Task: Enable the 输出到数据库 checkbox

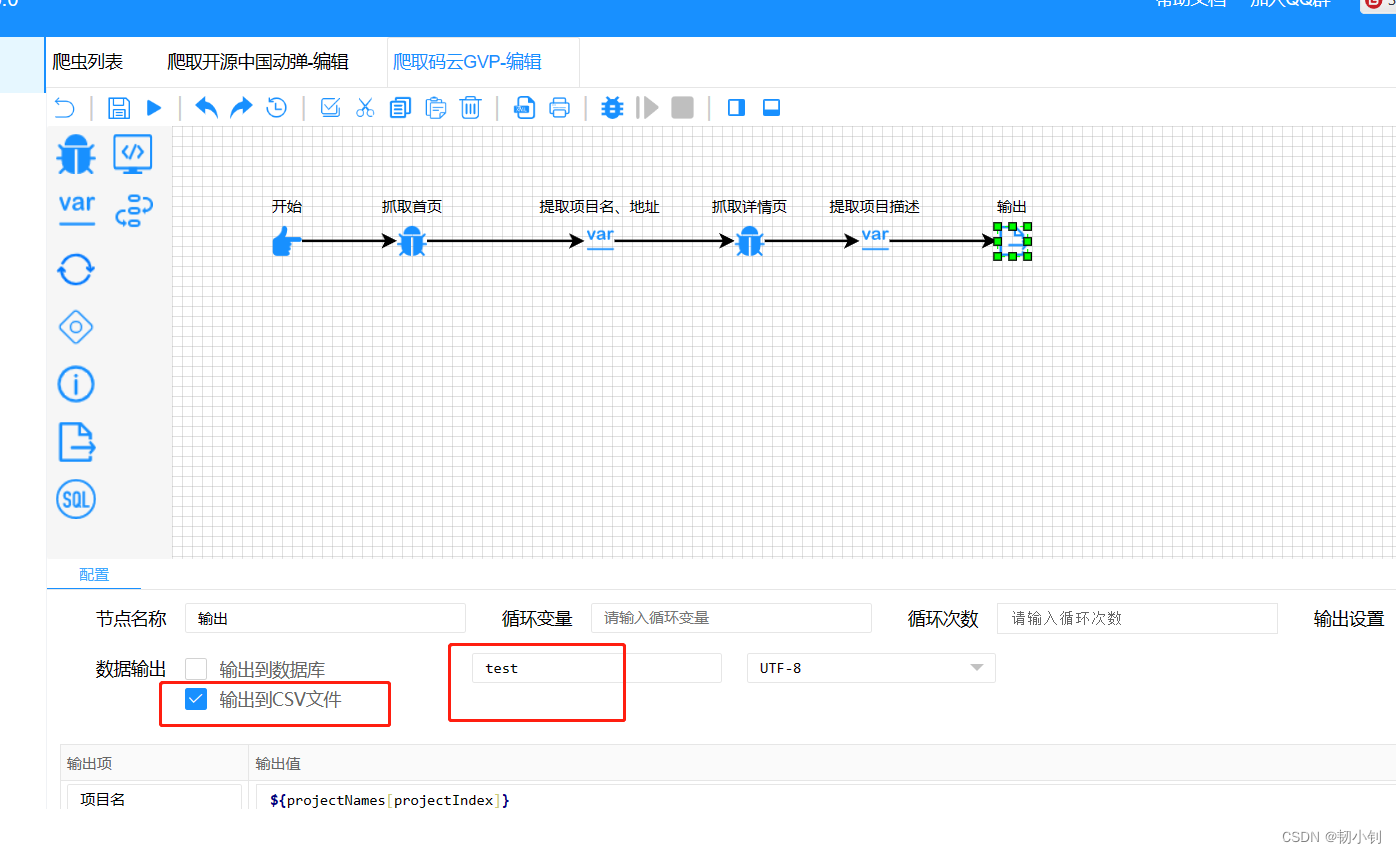Action: point(196,669)
